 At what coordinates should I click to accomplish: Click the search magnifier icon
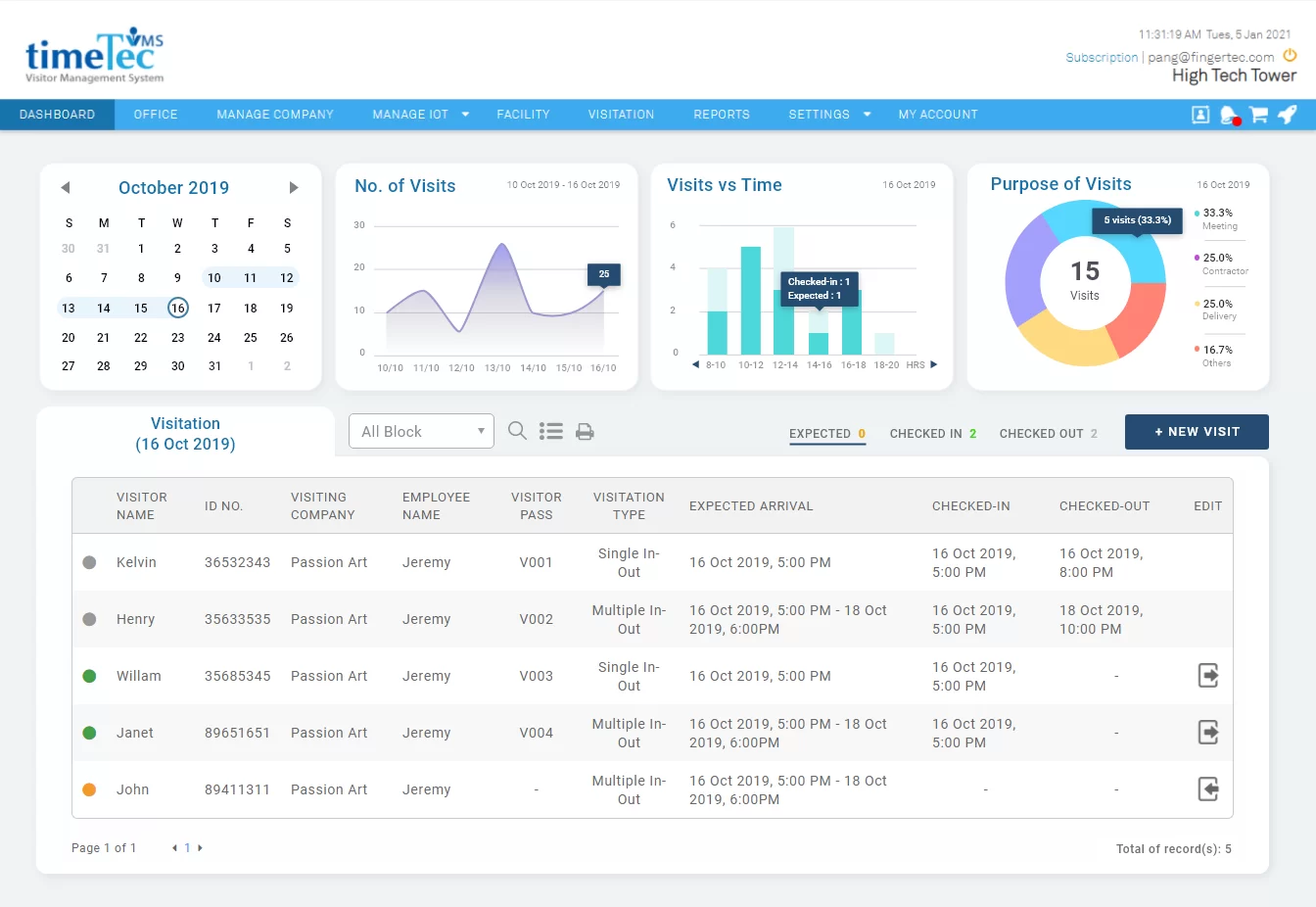coord(517,431)
